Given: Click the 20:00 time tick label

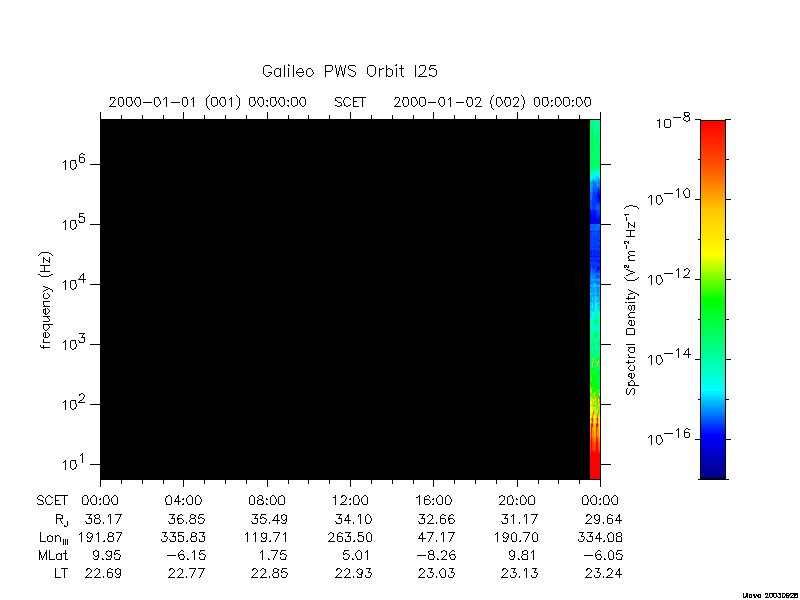Looking at the screenshot, I should pyautogui.click(x=517, y=501).
